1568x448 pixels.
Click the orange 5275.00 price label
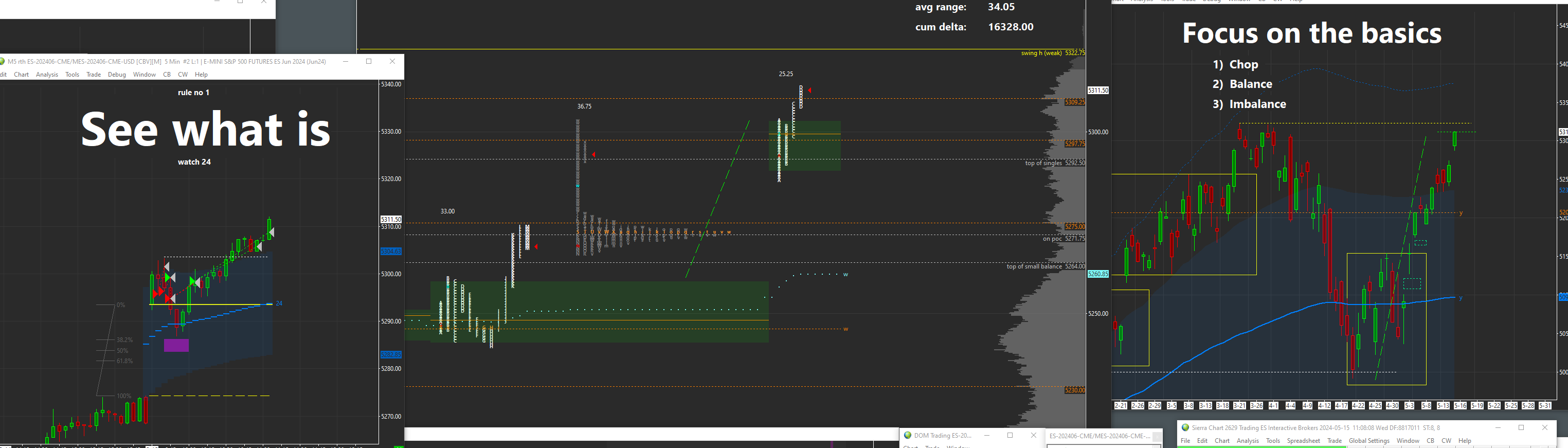coord(1074,226)
